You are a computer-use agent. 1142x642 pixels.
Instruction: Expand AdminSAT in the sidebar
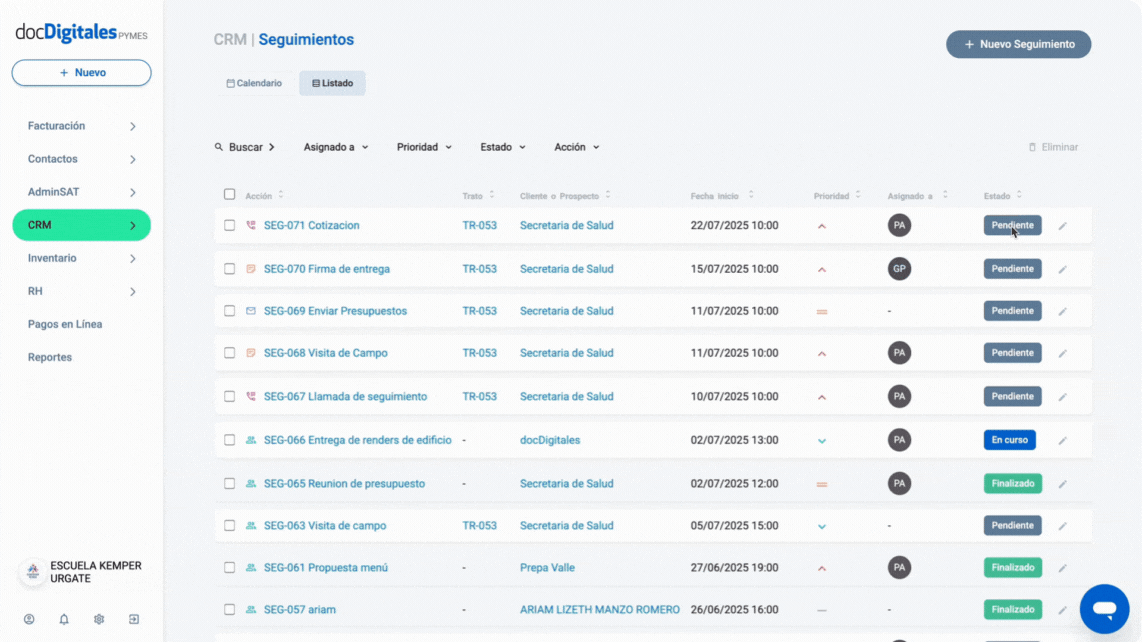click(x=82, y=192)
